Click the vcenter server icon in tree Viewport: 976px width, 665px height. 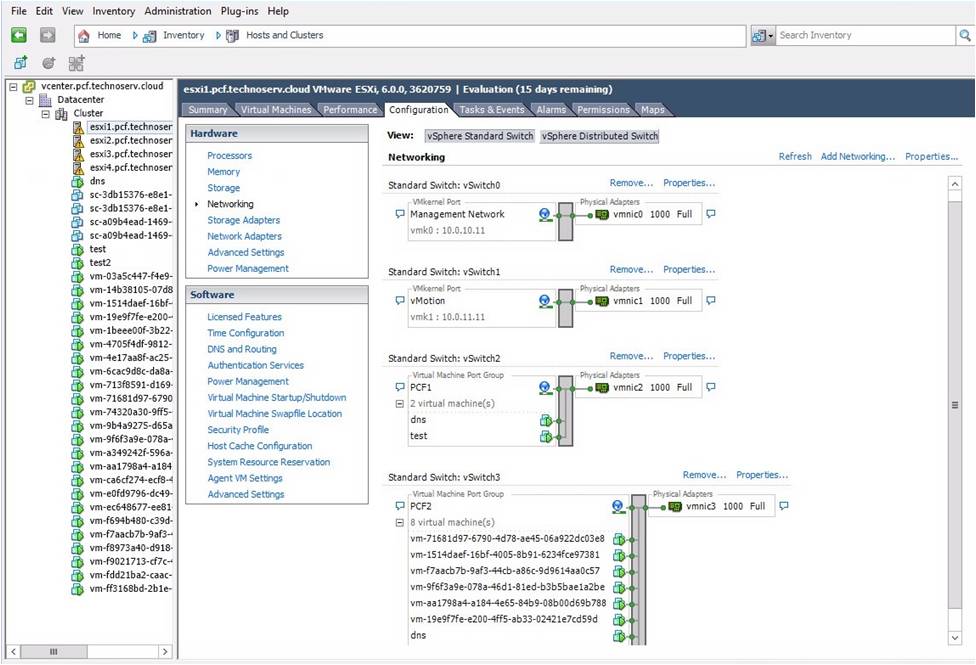click(x=29, y=87)
